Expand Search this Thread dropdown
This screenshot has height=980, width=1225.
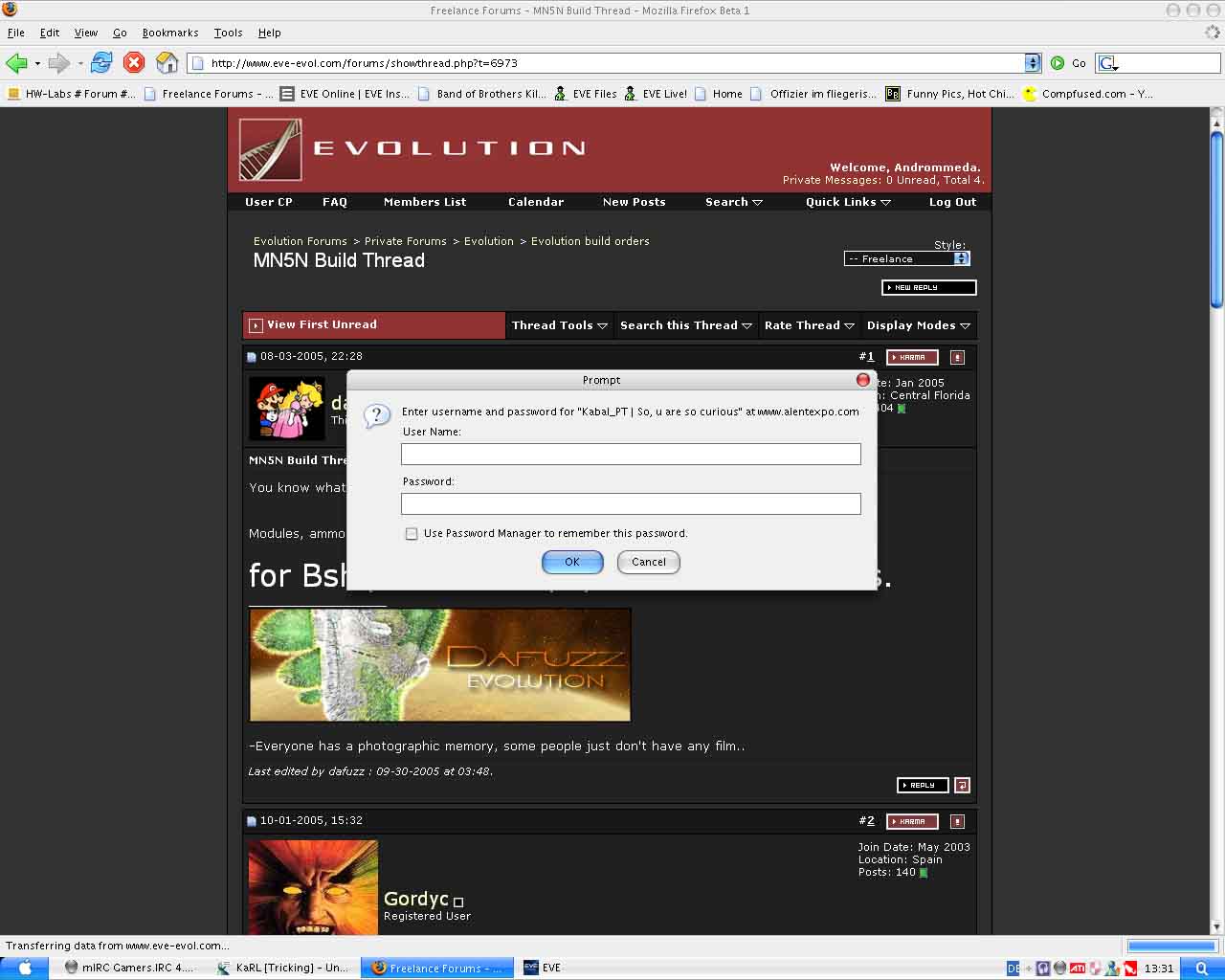tap(686, 325)
